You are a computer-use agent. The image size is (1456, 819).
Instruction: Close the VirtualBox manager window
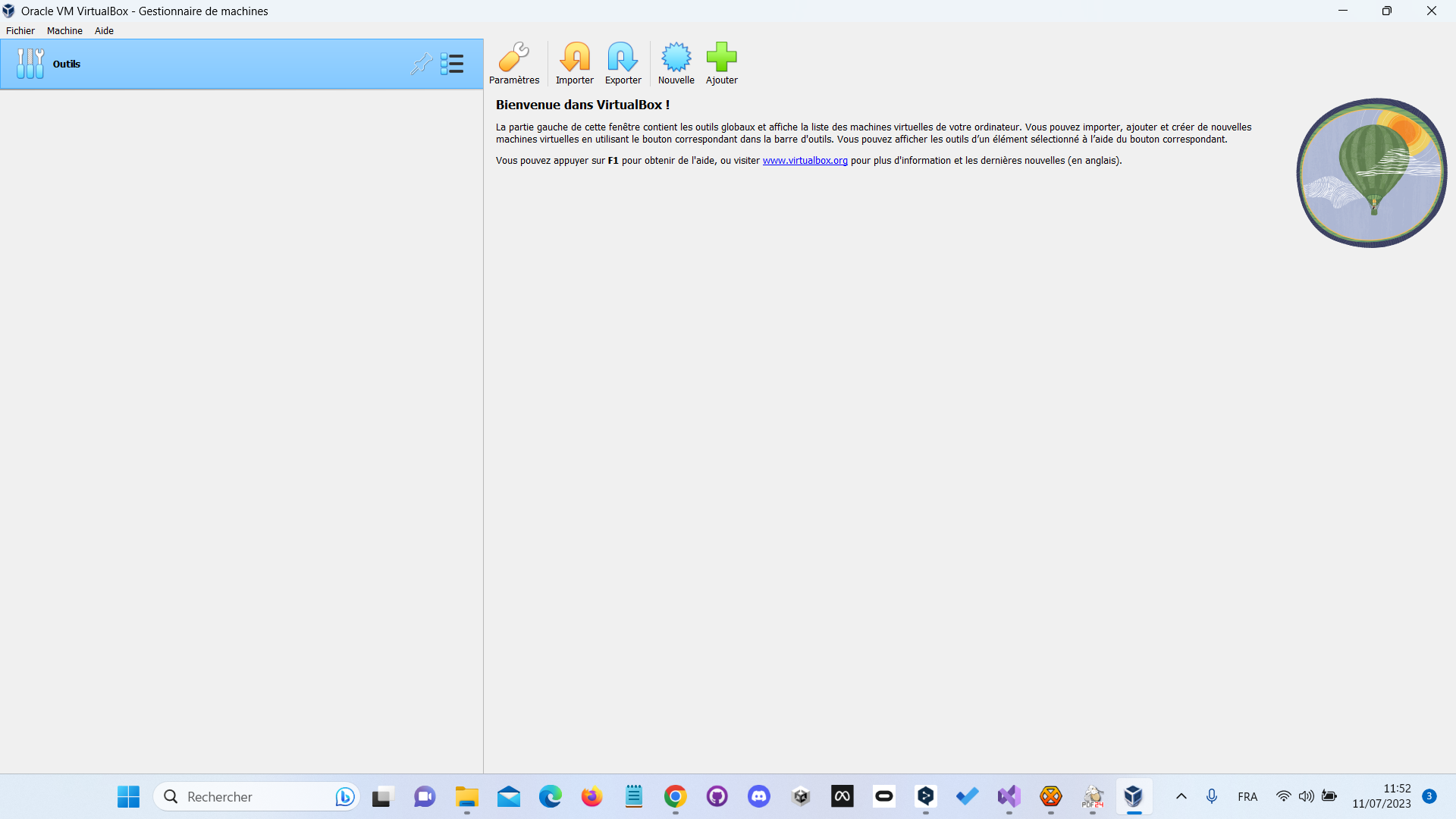click(x=1432, y=11)
